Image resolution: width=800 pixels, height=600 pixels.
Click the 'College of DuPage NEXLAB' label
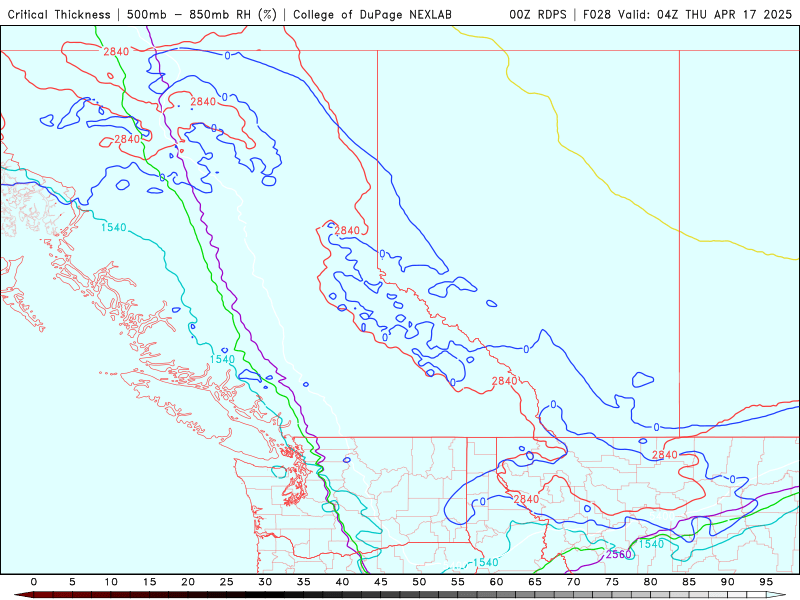tap(372, 14)
